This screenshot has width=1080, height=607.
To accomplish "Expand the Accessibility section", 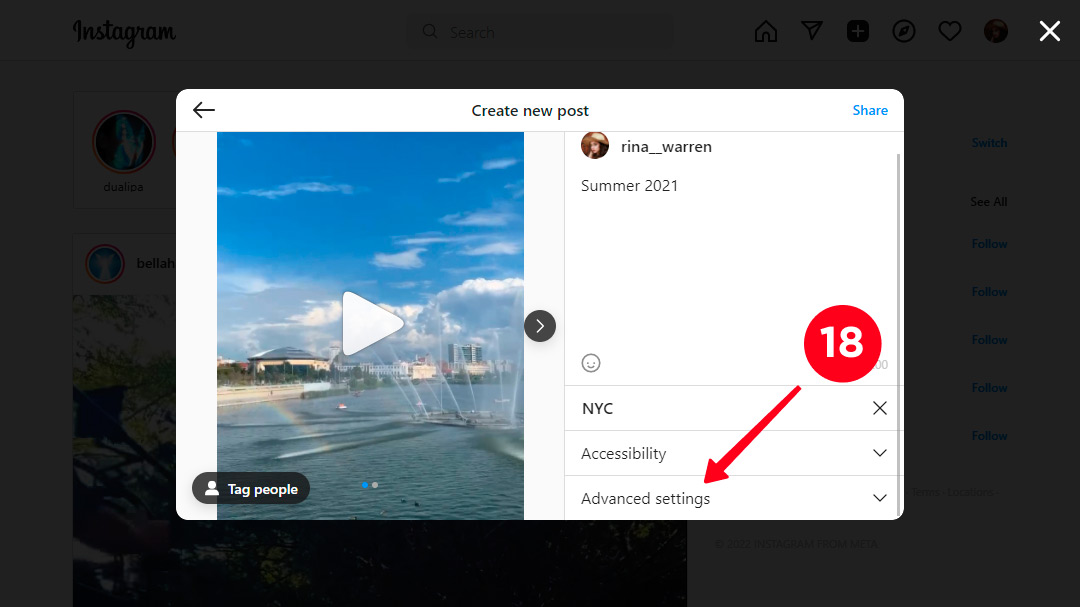I will (x=733, y=453).
